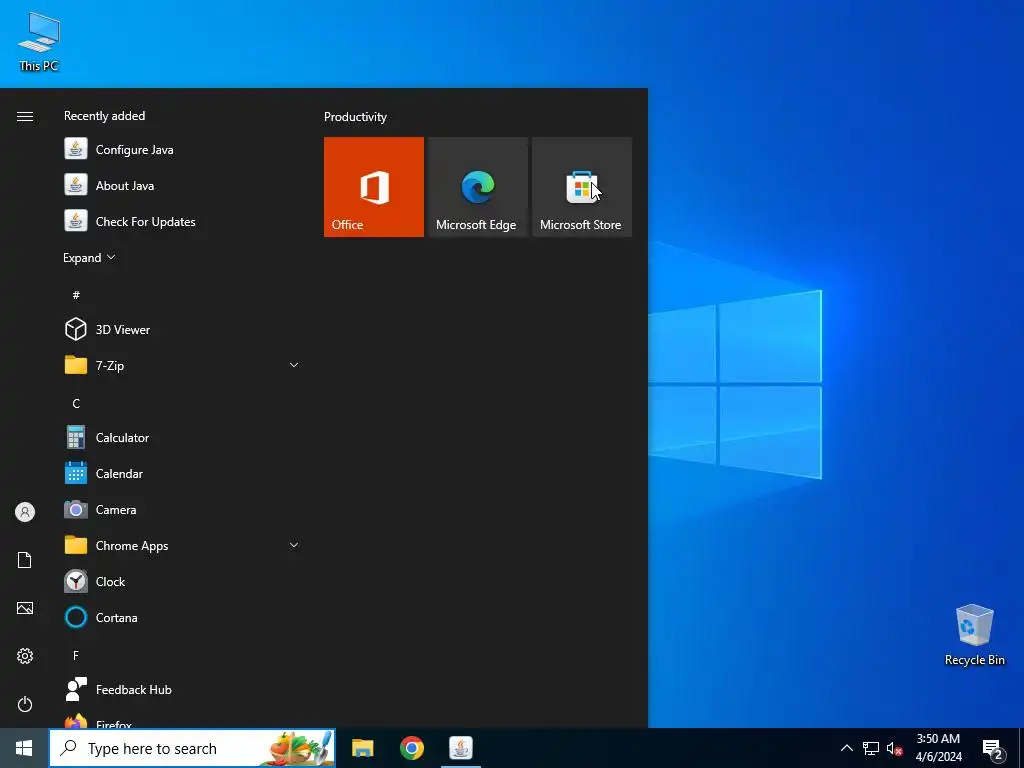The height and width of the screenshot is (768, 1024).
Task: Open the notification Action Center icon
Action: (993, 748)
